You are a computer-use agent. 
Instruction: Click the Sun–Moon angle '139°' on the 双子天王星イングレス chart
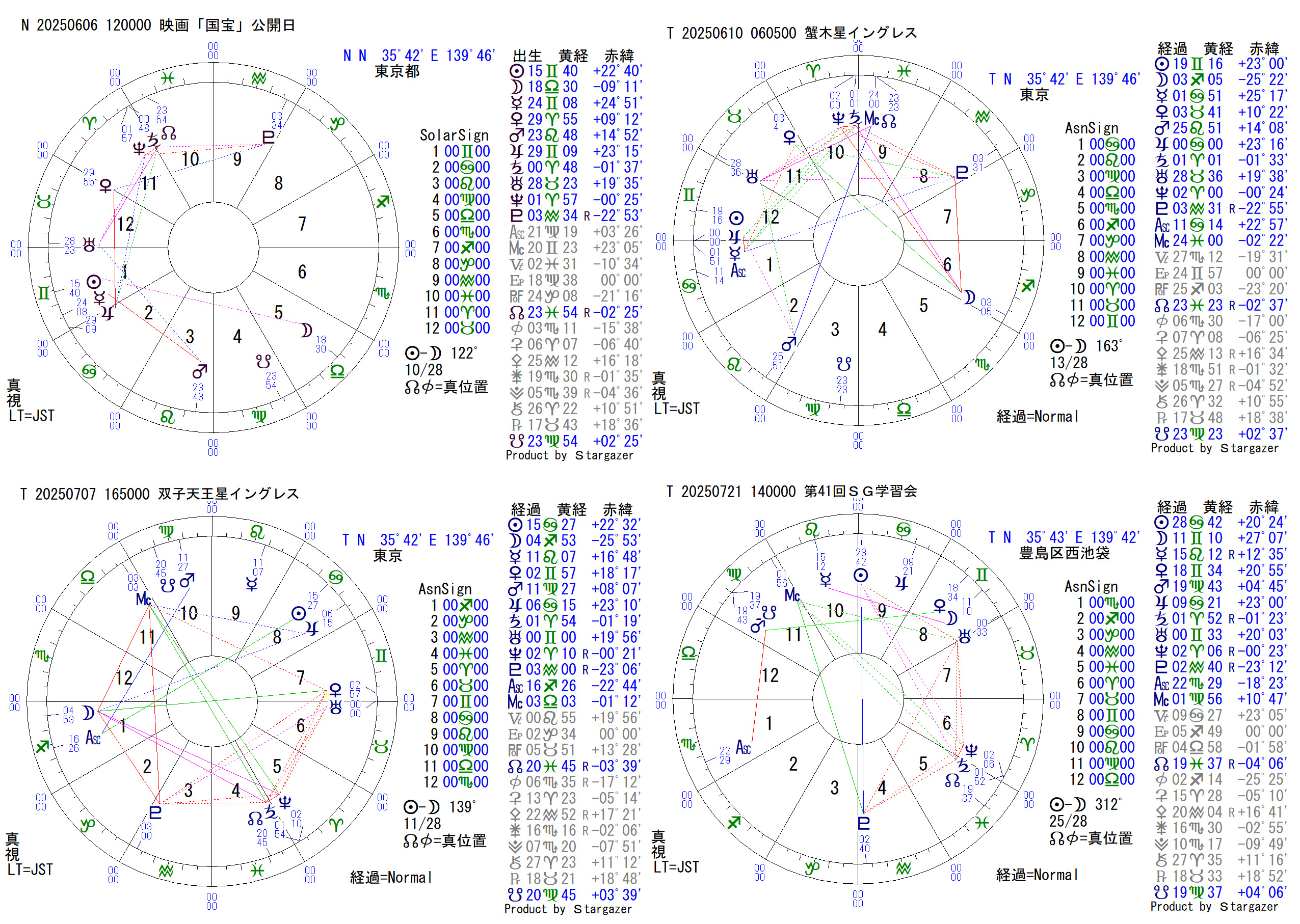[462, 807]
